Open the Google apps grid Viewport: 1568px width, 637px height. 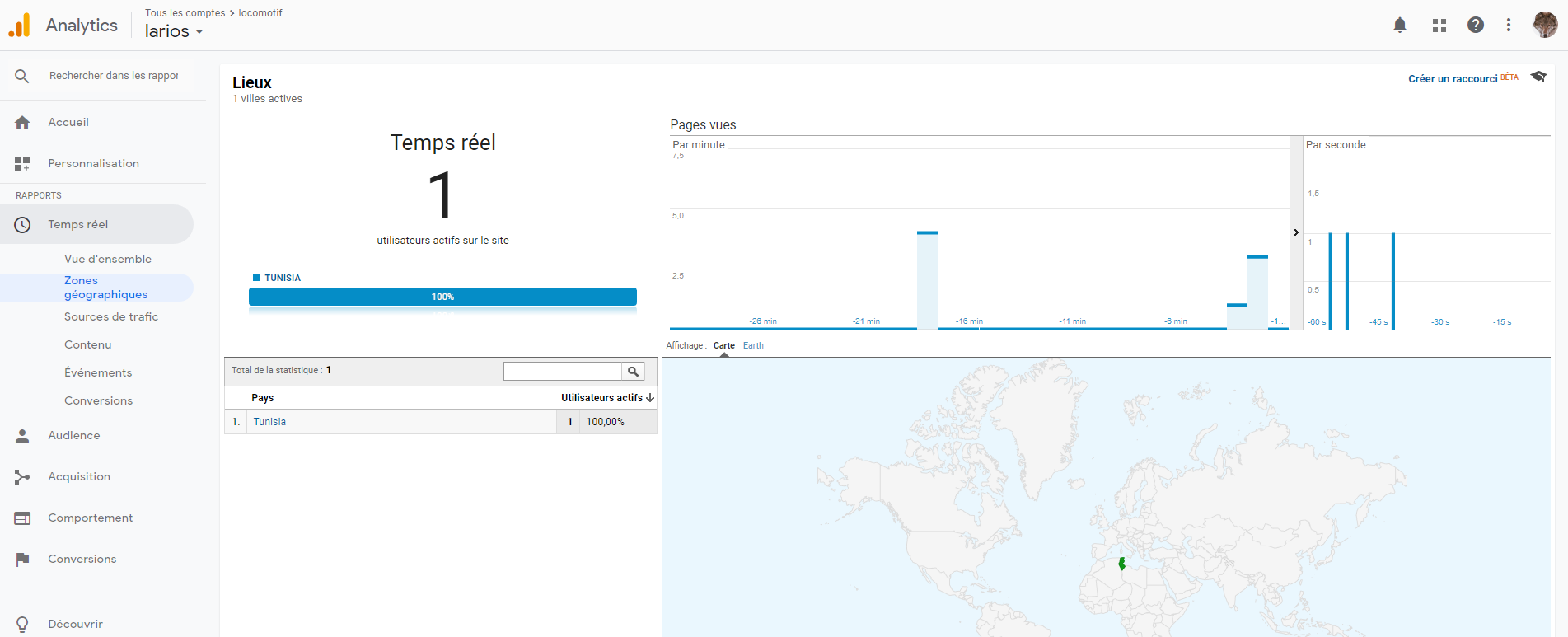pyautogui.click(x=1439, y=26)
